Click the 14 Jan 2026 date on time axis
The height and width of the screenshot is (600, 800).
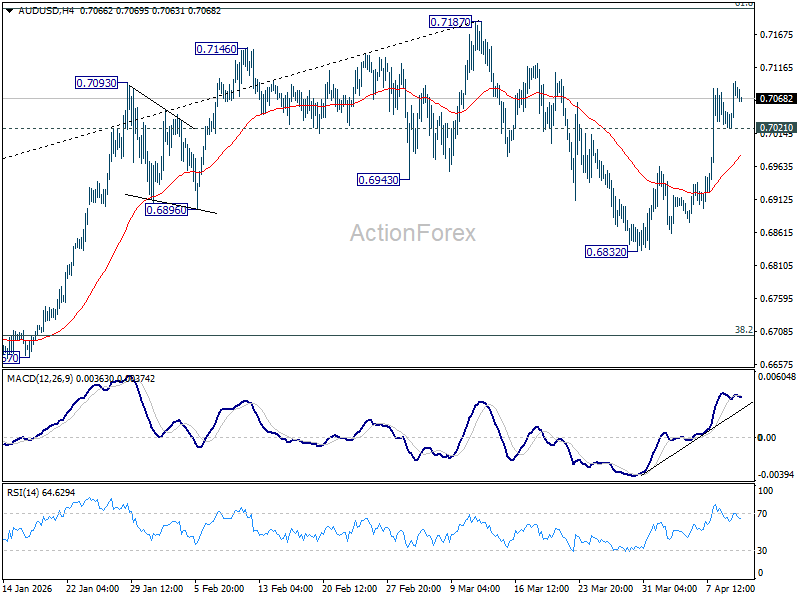pos(27,590)
